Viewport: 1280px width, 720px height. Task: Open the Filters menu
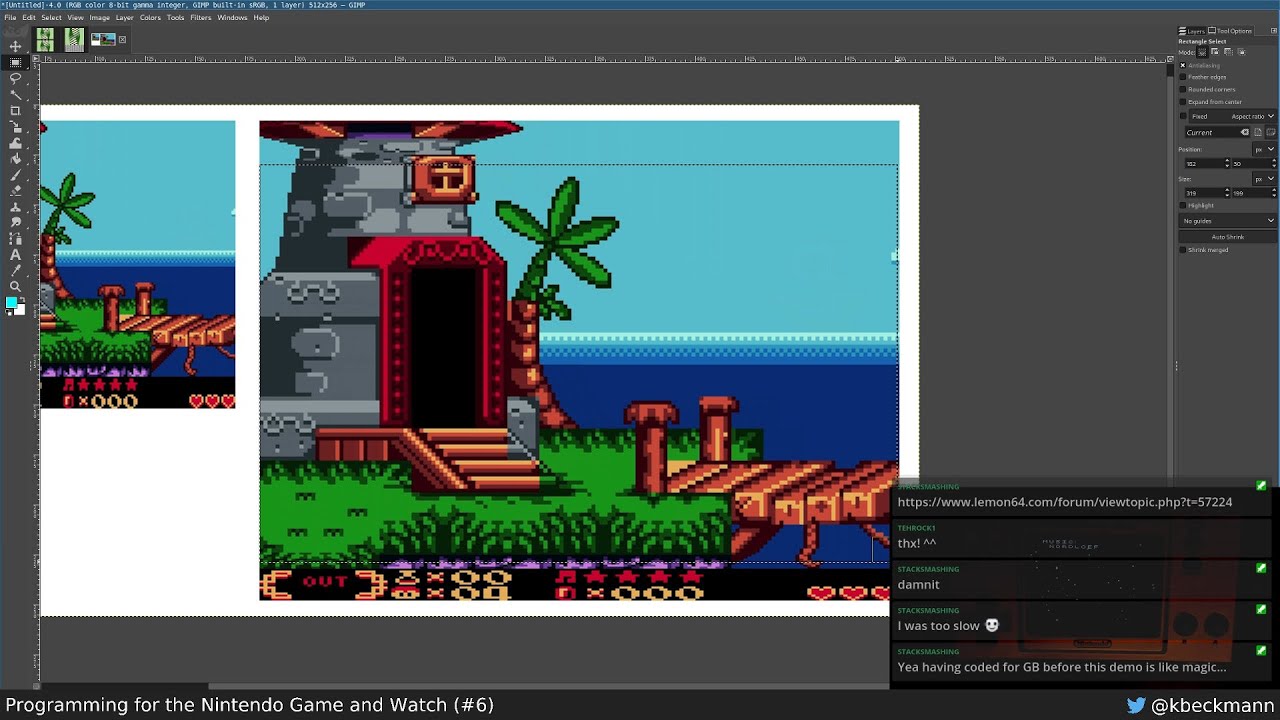tap(201, 17)
